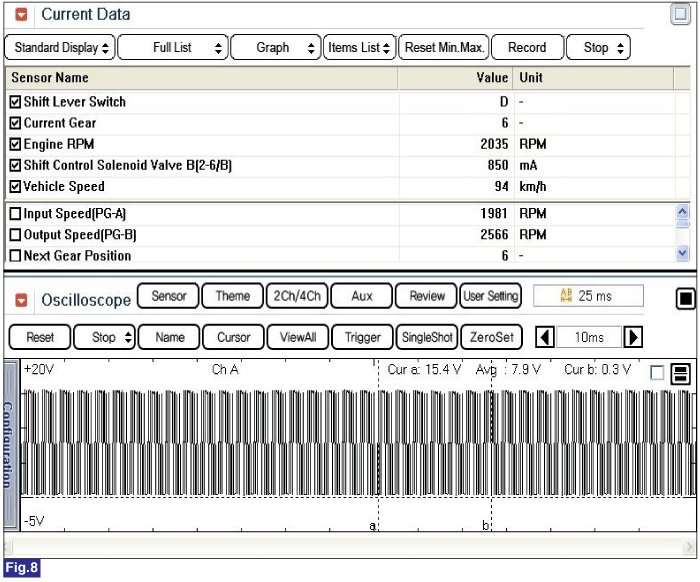Enable the Input Speed(PG-A) checkbox

click(x=15, y=214)
